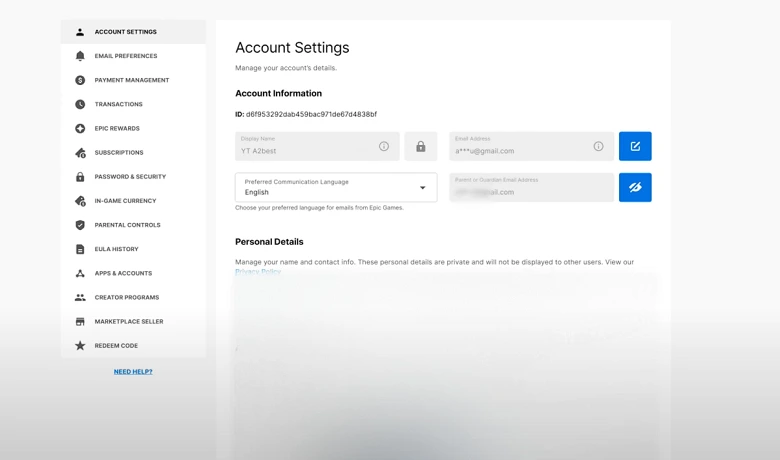Click the info icon in Email Address field
The image size is (780, 460).
click(598, 146)
